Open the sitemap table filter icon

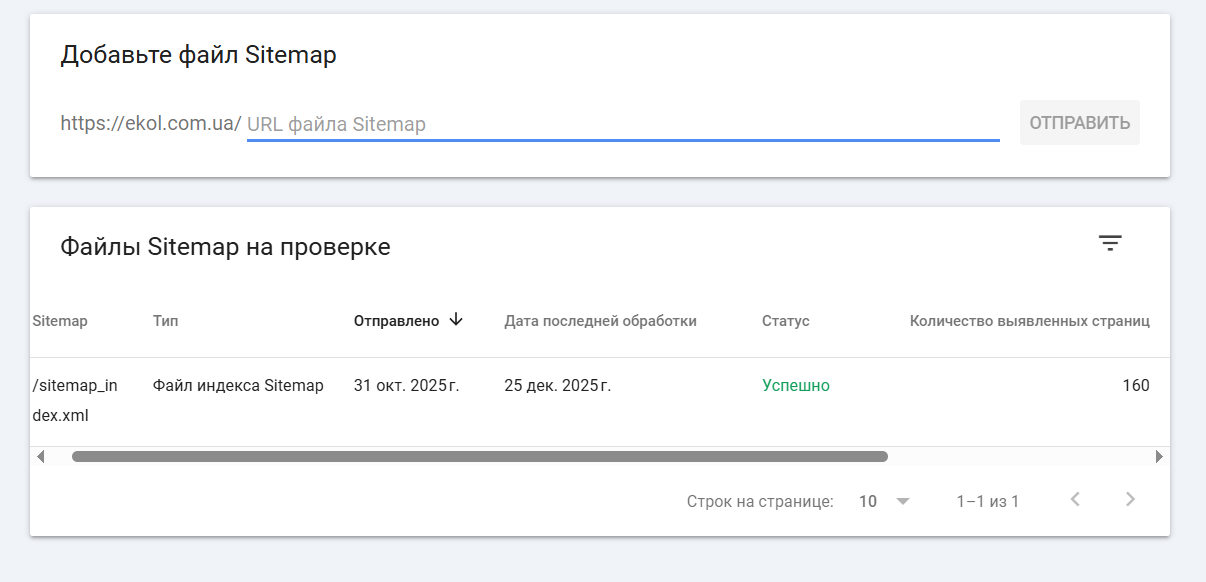coord(1110,243)
